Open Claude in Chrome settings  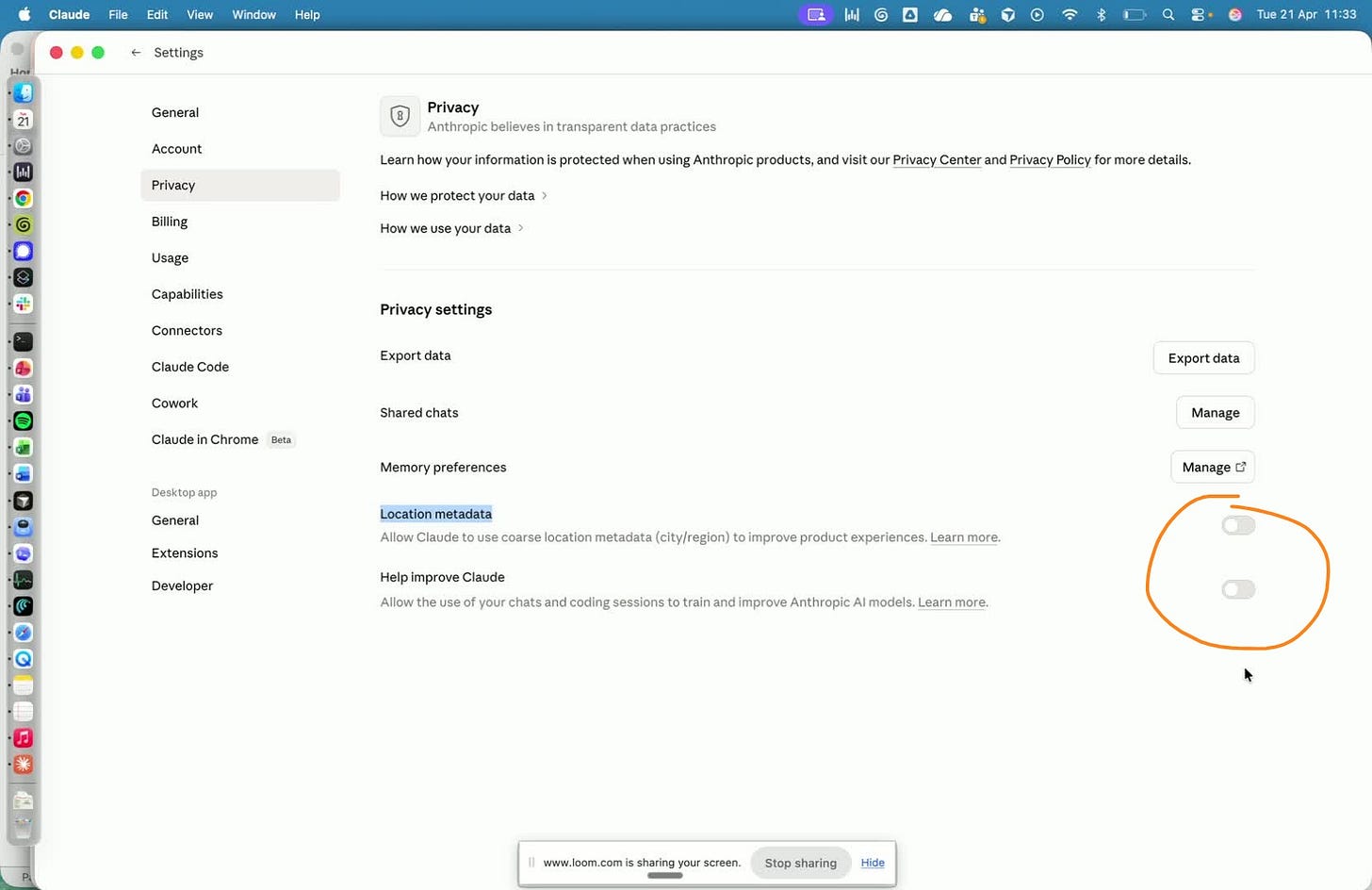[x=240, y=439]
